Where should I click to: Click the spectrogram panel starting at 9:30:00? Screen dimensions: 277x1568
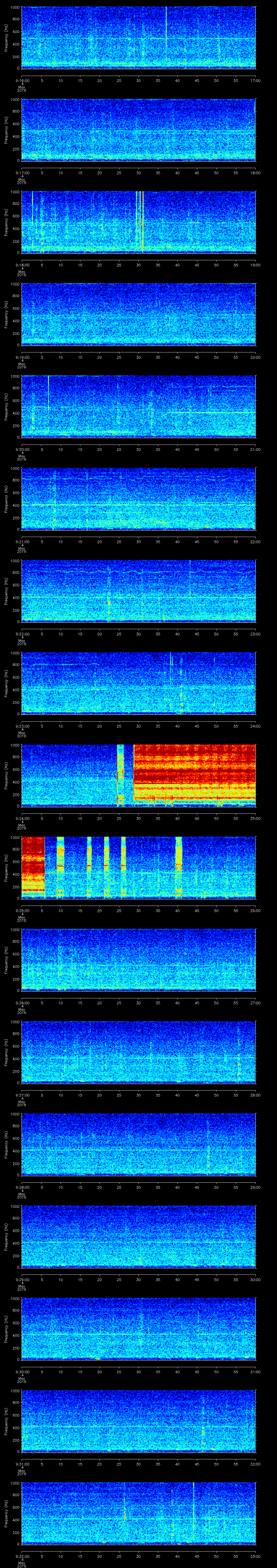coord(138,1329)
